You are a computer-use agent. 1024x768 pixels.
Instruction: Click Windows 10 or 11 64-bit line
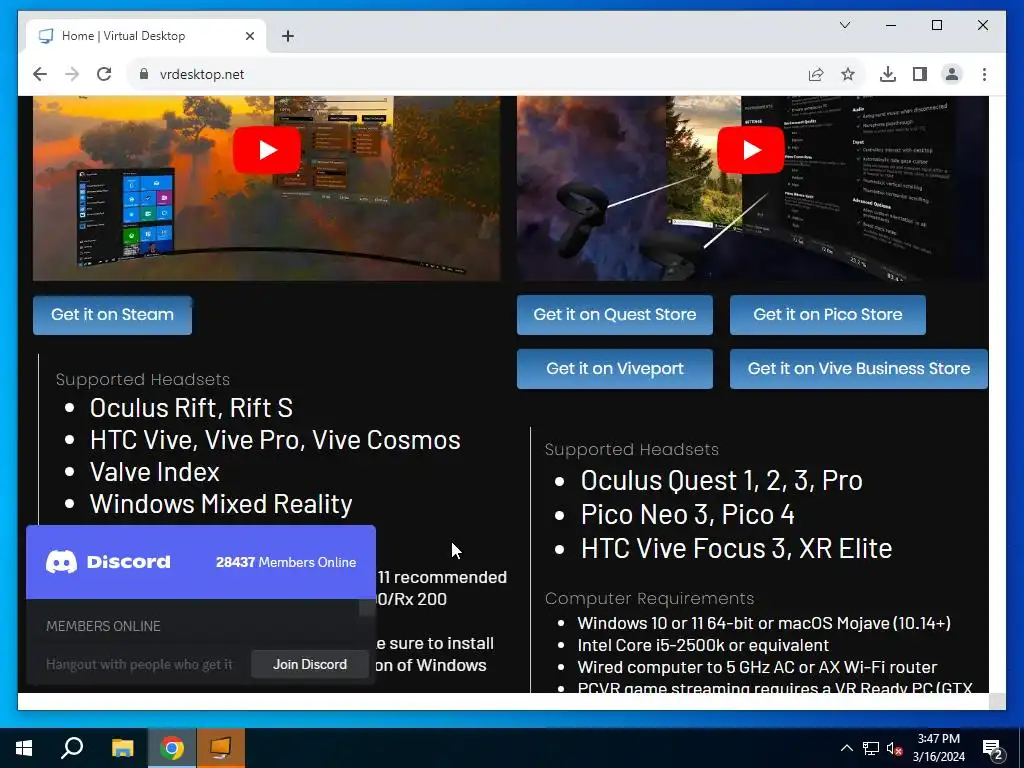click(764, 623)
